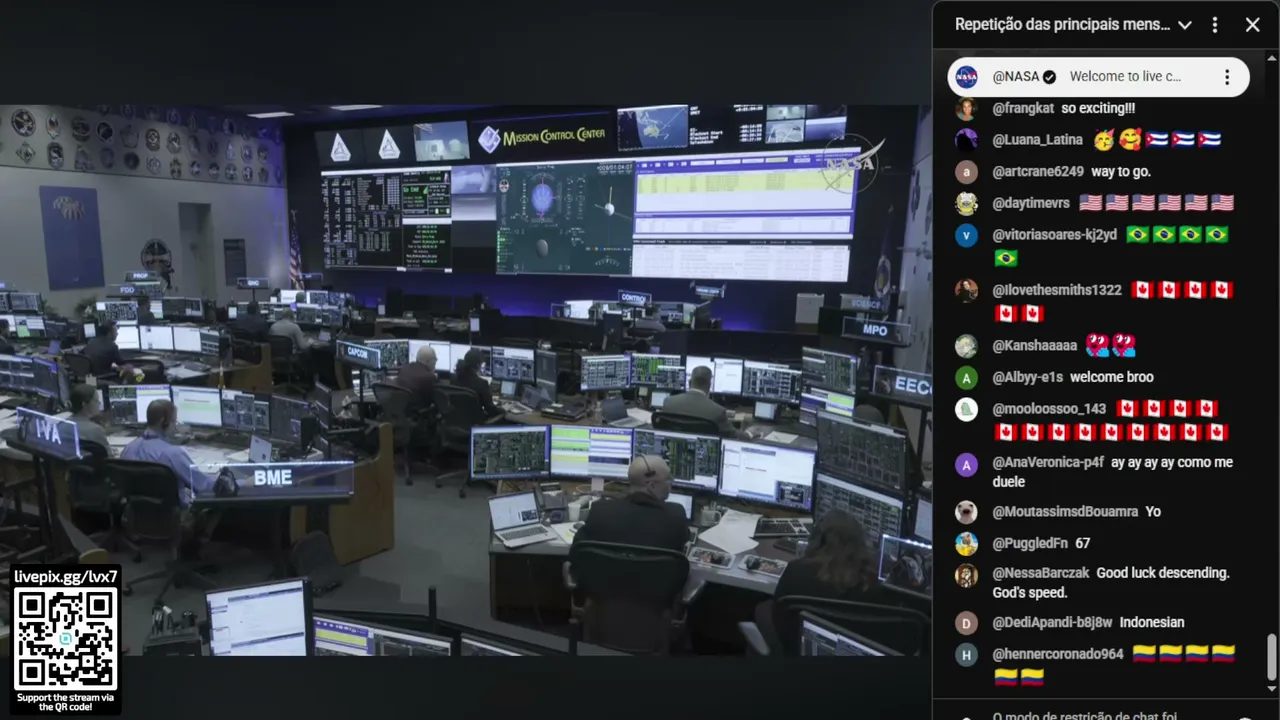The width and height of the screenshot is (1280, 720).
Task: Click the 'Good luck descending. God's speed.' message
Action: (1111, 583)
